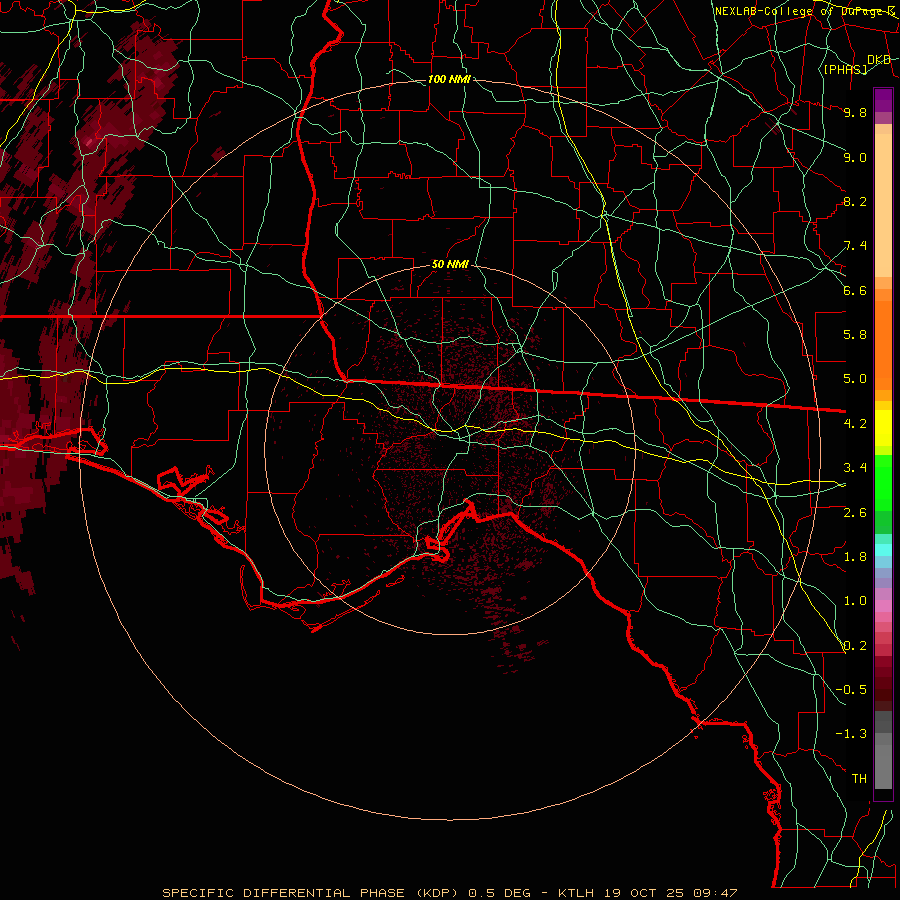The width and height of the screenshot is (900, 900).
Task: Click the 9.8 value on color scale
Action: [x=855, y=112]
